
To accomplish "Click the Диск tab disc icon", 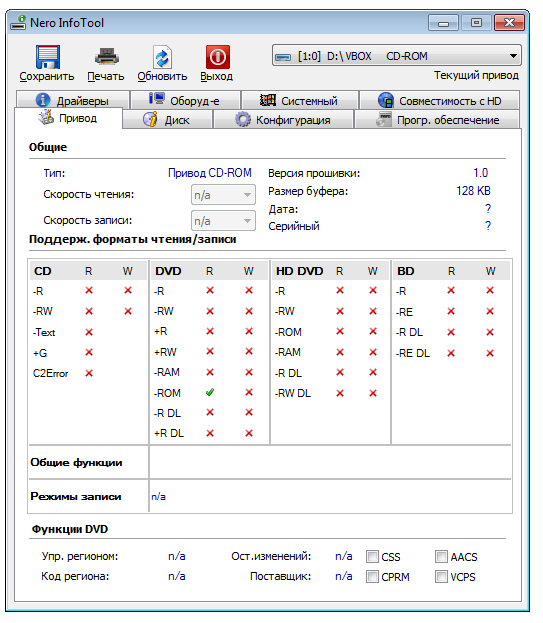I will pos(150,119).
